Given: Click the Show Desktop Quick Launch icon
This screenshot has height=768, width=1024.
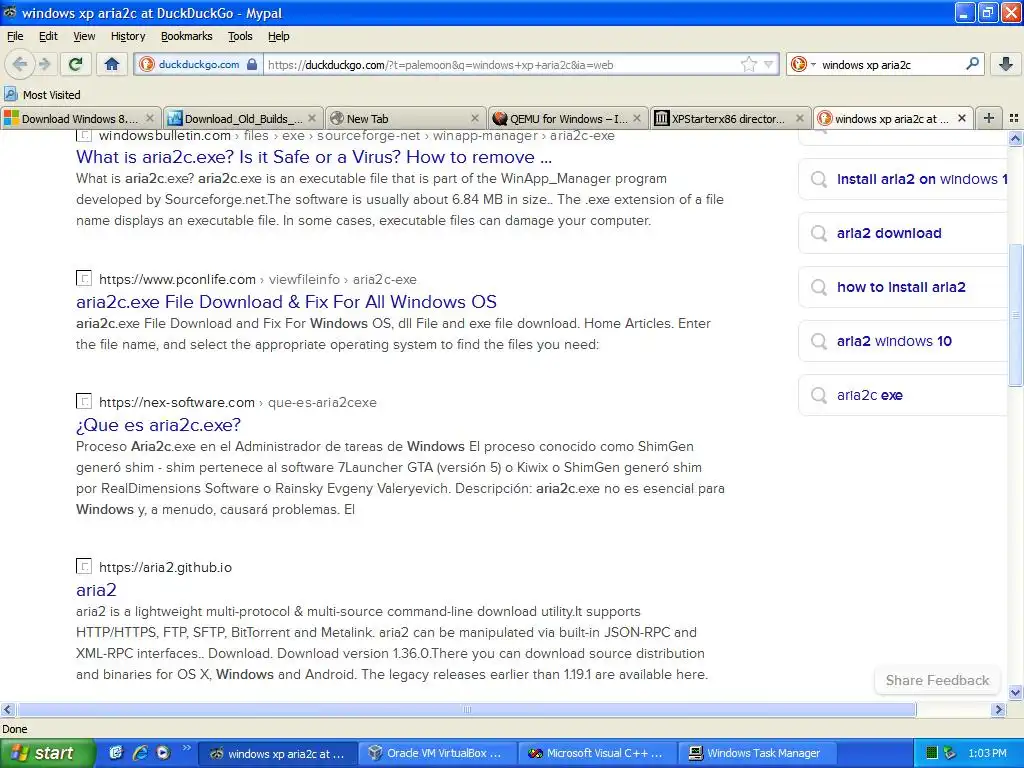Looking at the screenshot, I should pyautogui.click(x=116, y=753).
